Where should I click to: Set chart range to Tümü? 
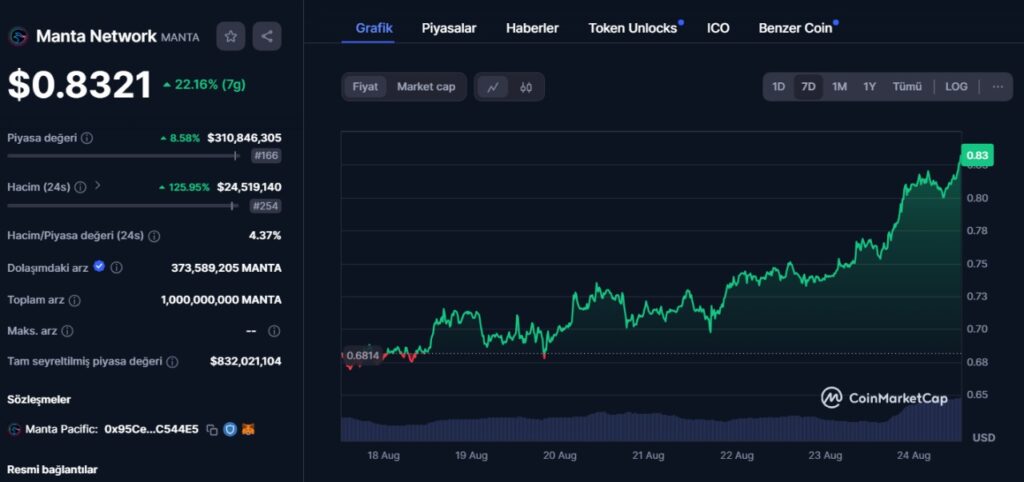point(907,87)
